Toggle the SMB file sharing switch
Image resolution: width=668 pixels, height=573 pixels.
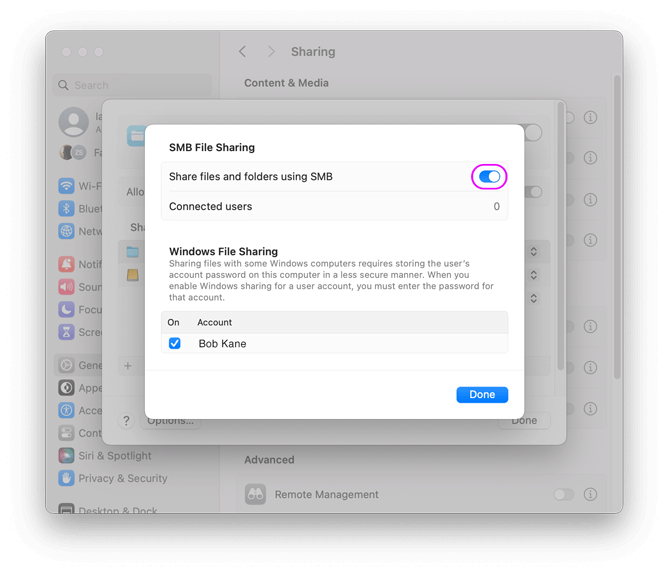[489, 177]
